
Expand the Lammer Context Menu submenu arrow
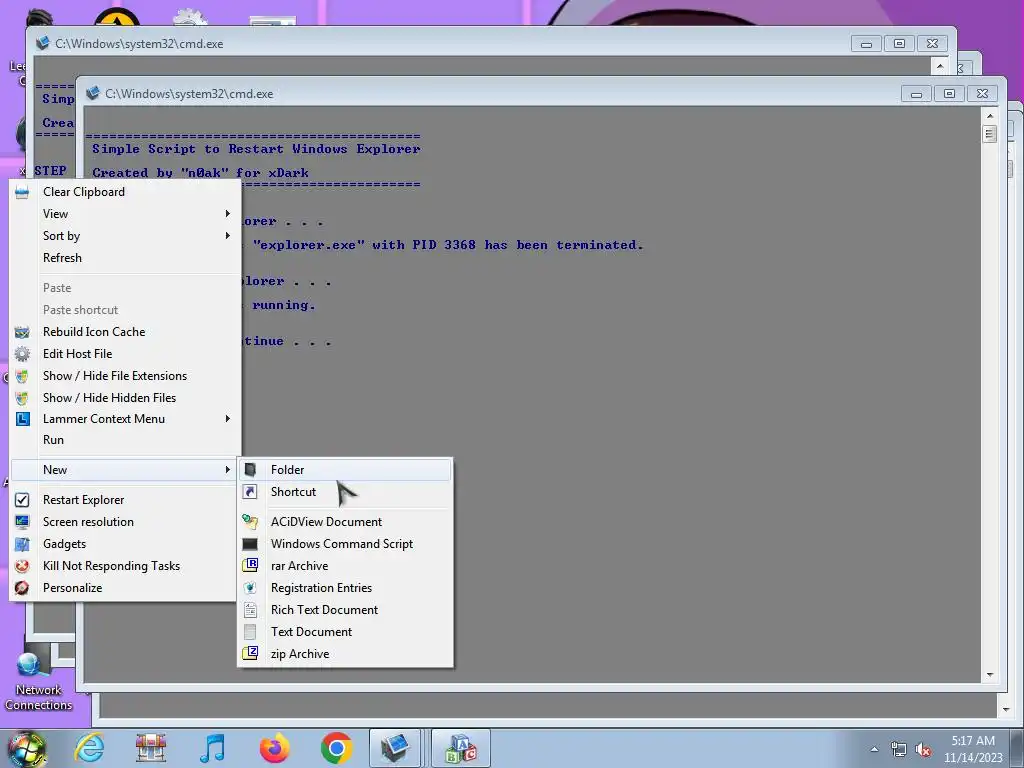tap(227, 419)
